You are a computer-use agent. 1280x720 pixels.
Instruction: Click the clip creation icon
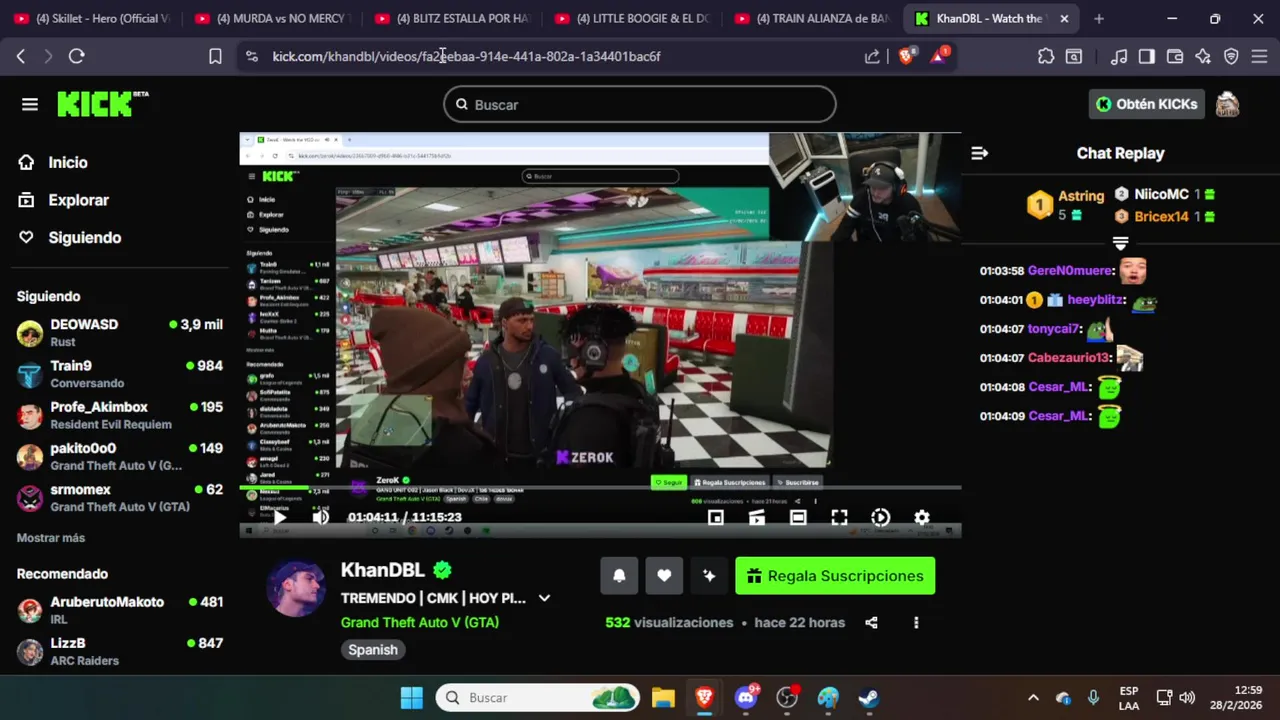757,517
